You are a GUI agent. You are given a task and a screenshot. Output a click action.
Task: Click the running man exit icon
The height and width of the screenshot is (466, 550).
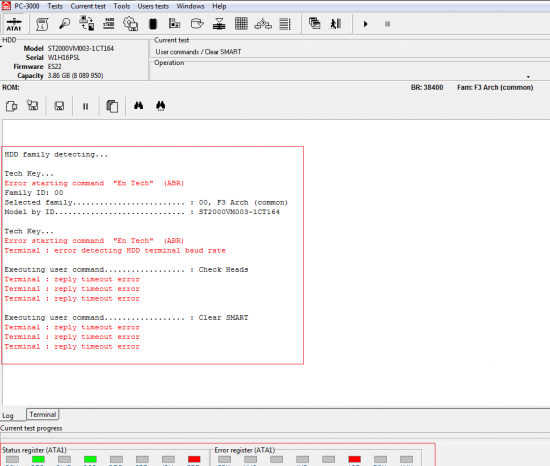[336, 24]
